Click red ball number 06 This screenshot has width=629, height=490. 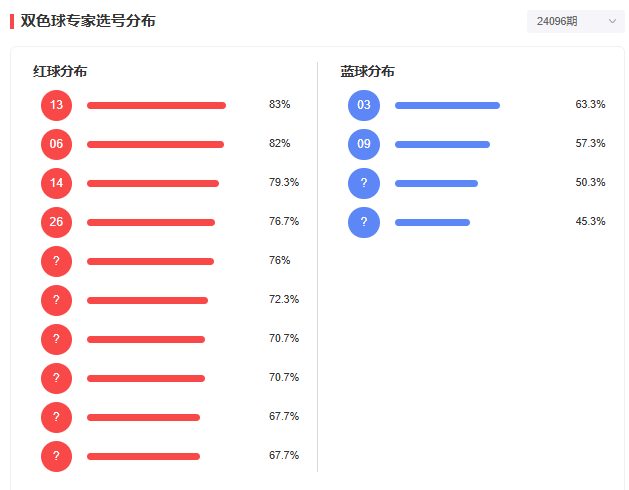[x=57, y=144]
